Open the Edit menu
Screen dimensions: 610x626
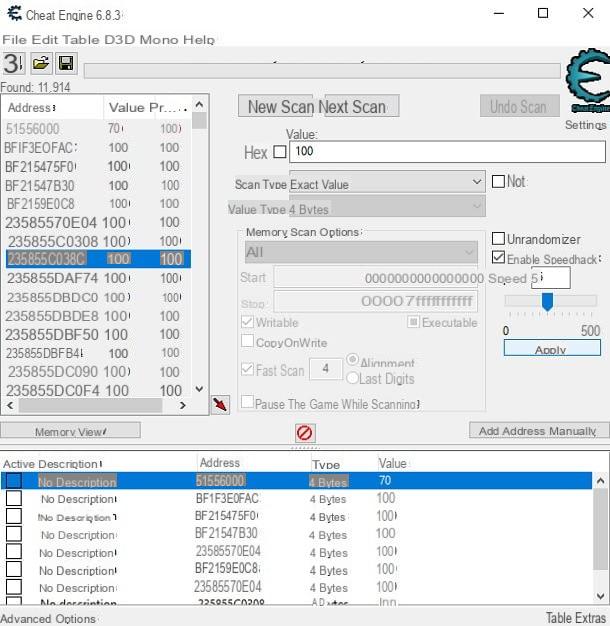click(x=46, y=40)
